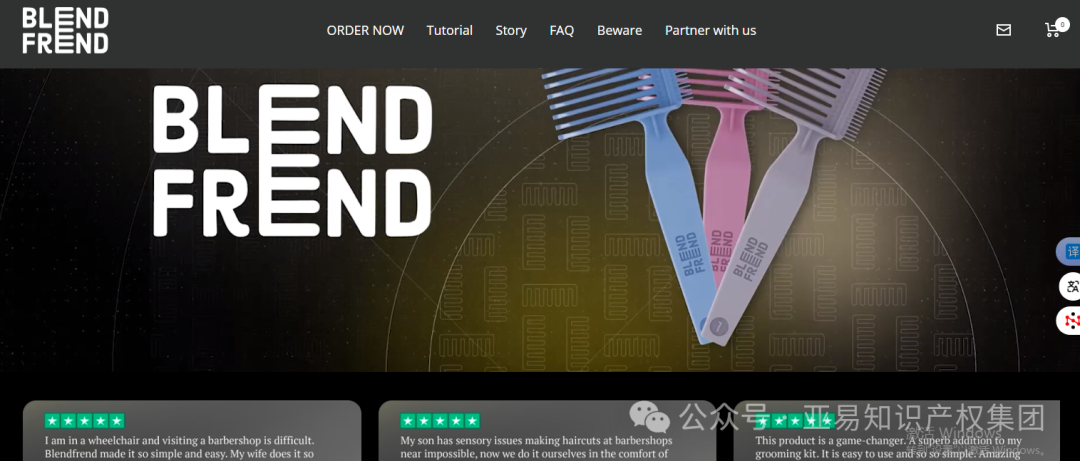Click the cart item count badge
The height and width of the screenshot is (461, 1080).
click(x=1063, y=24)
